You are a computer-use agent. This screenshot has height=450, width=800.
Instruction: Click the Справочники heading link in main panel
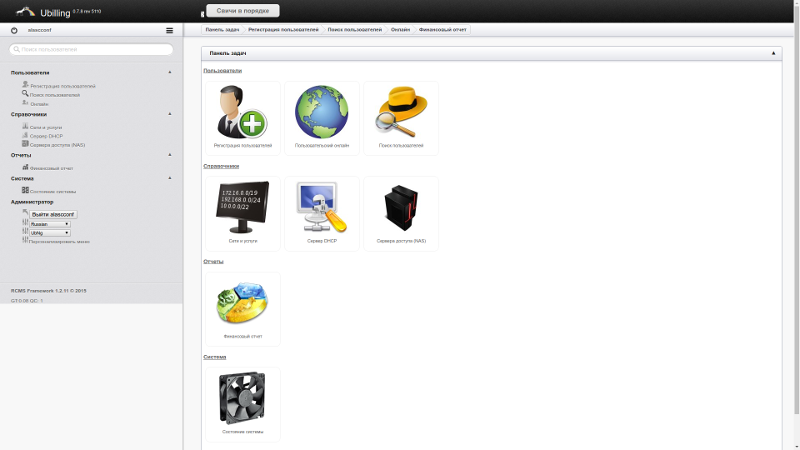coord(221,166)
